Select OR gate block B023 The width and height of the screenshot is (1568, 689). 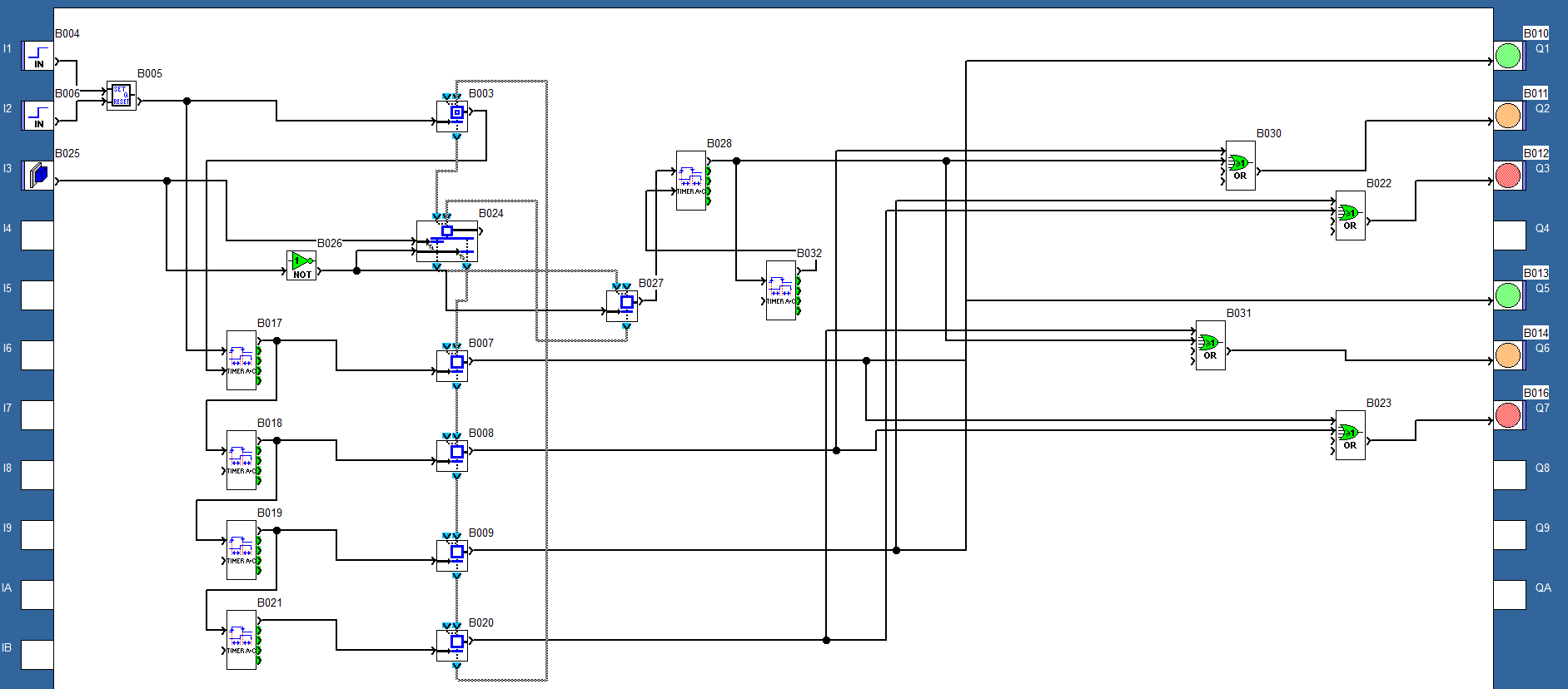[x=1351, y=435]
